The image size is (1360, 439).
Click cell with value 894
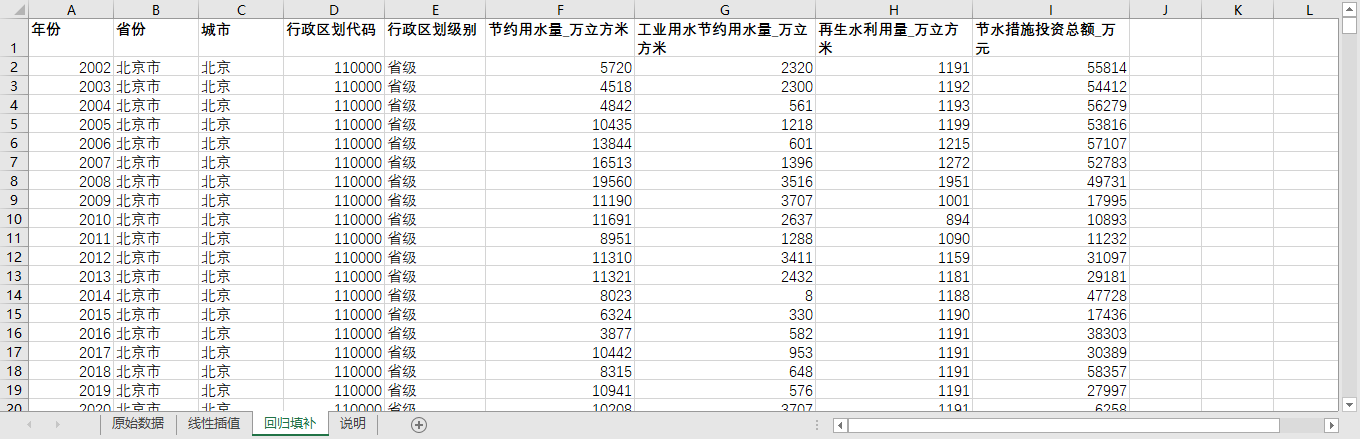pyautogui.click(x=894, y=220)
